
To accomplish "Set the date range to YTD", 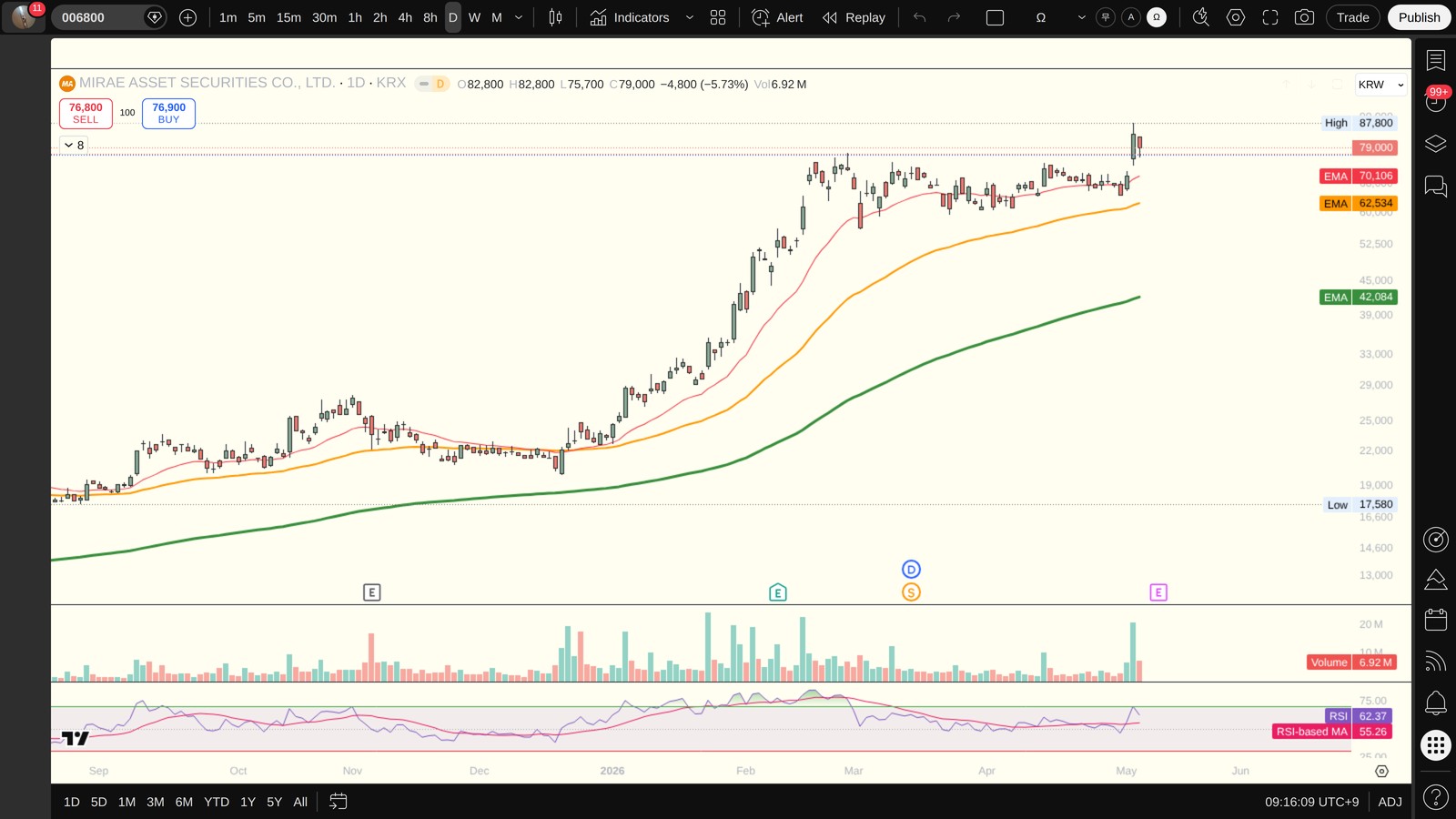I will pos(217,802).
